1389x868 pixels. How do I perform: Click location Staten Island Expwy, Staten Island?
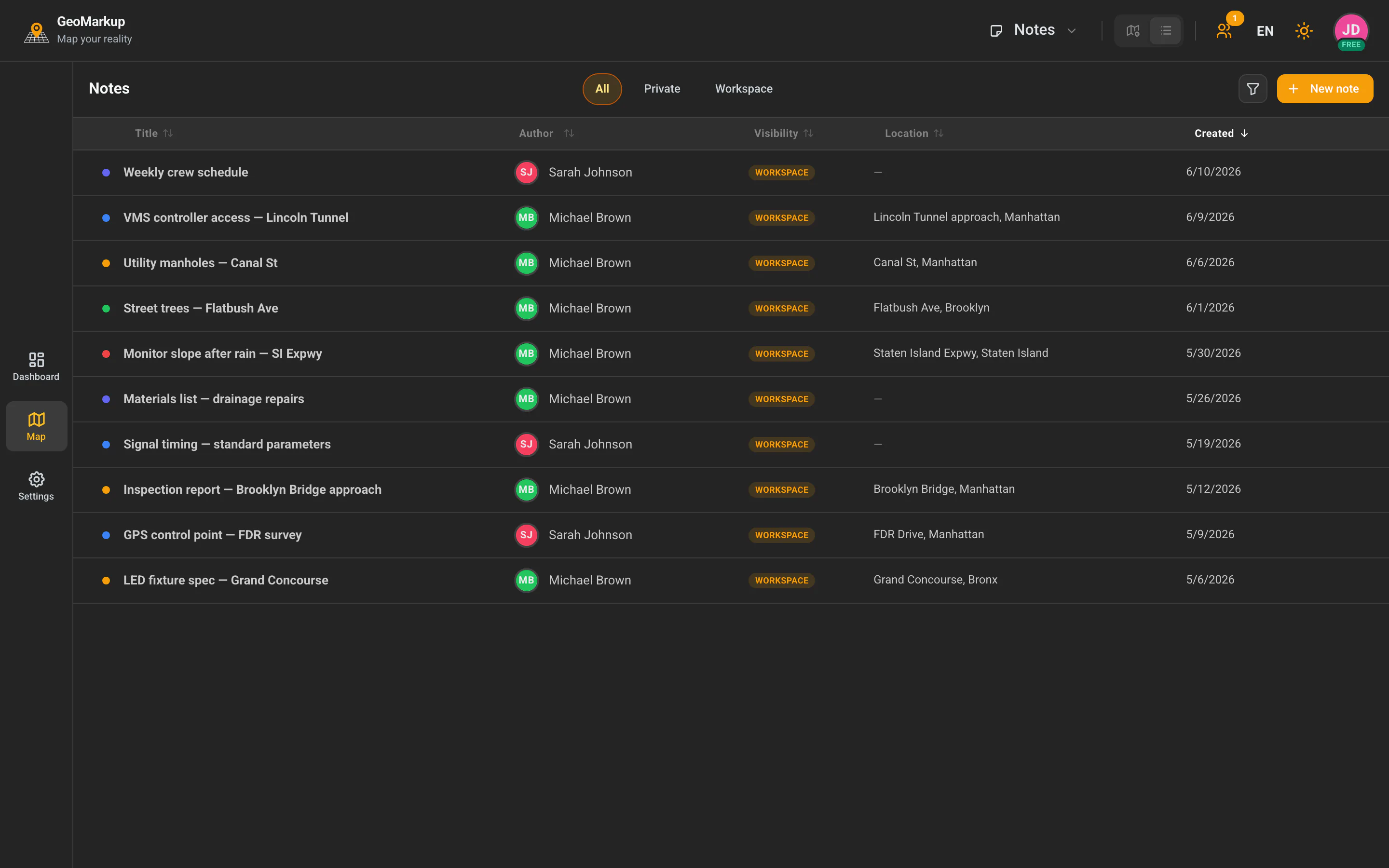coord(960,353)
